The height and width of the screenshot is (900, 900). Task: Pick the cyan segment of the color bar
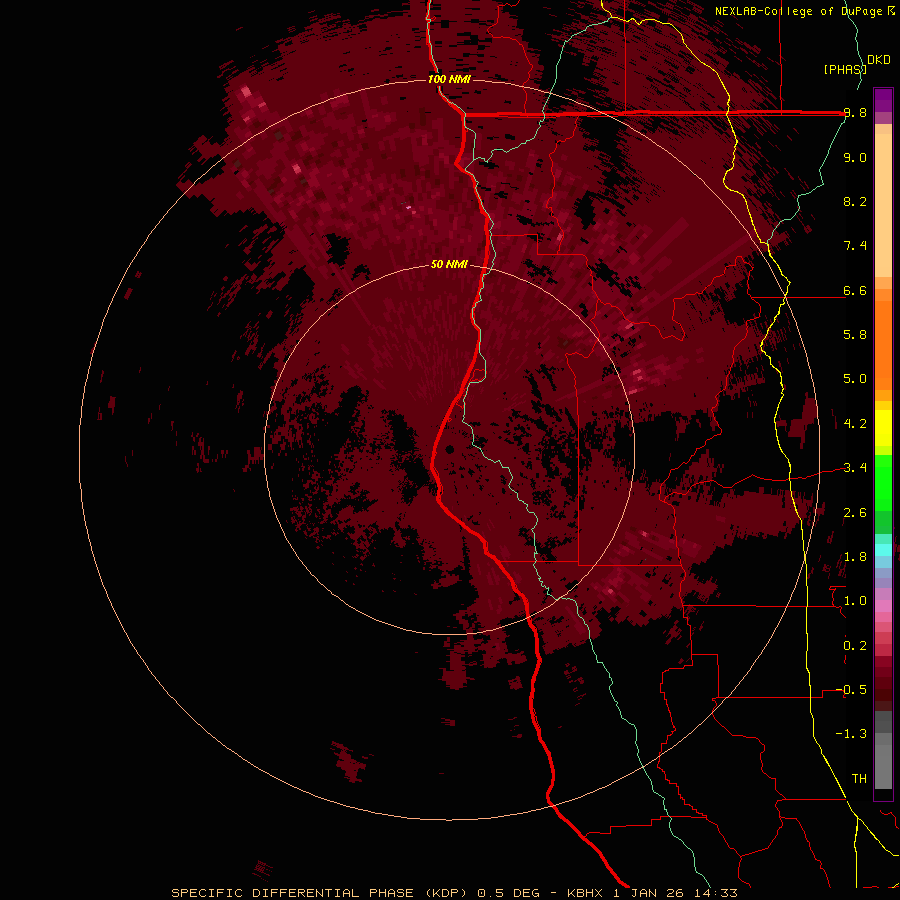click(x=883, y=550)
